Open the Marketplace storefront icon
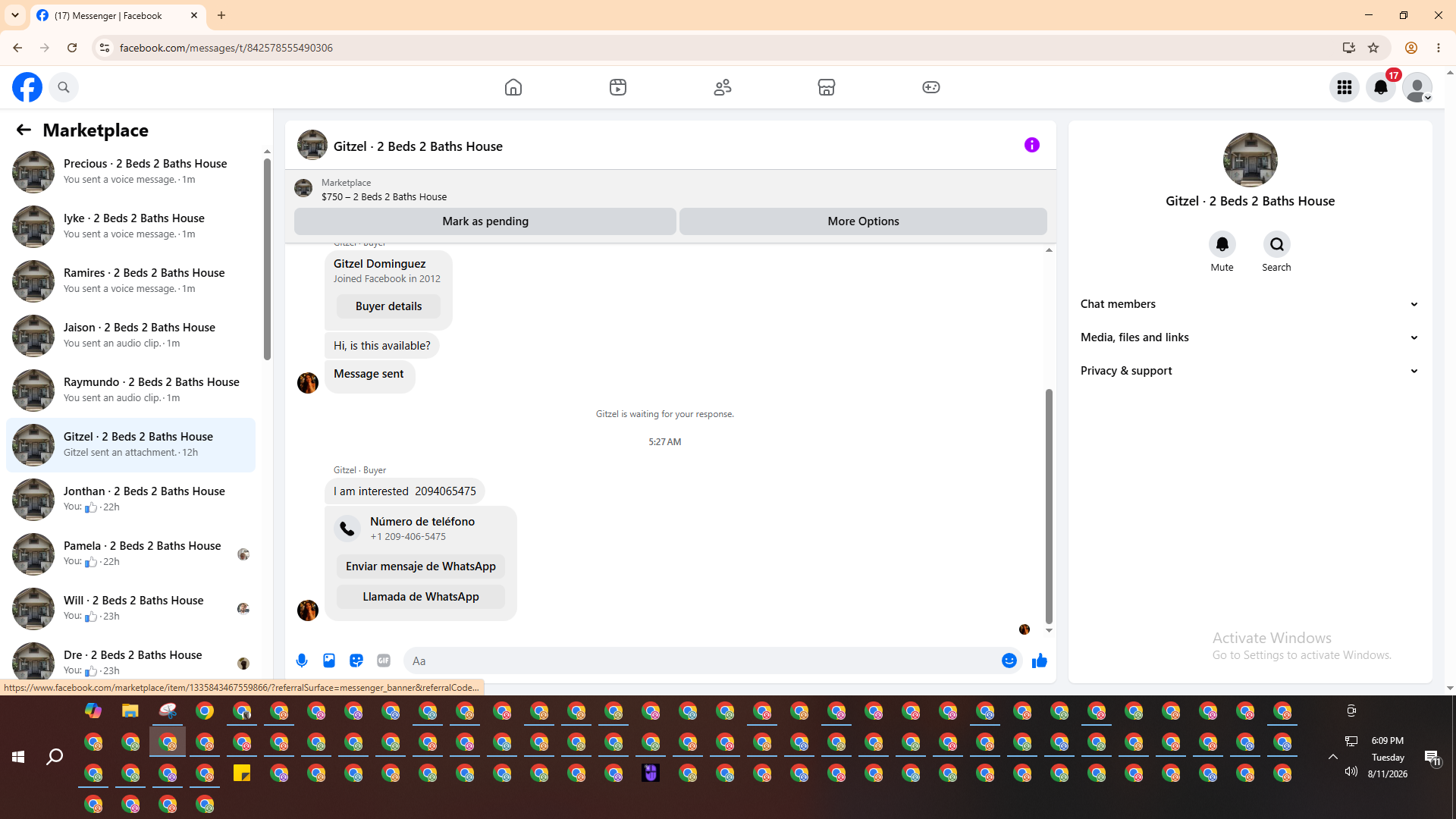1456x819 pixels. coord(827,87)
